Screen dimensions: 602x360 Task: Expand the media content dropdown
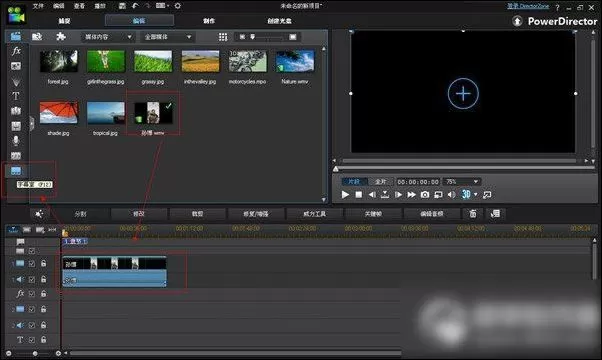(x=108, y=37)
